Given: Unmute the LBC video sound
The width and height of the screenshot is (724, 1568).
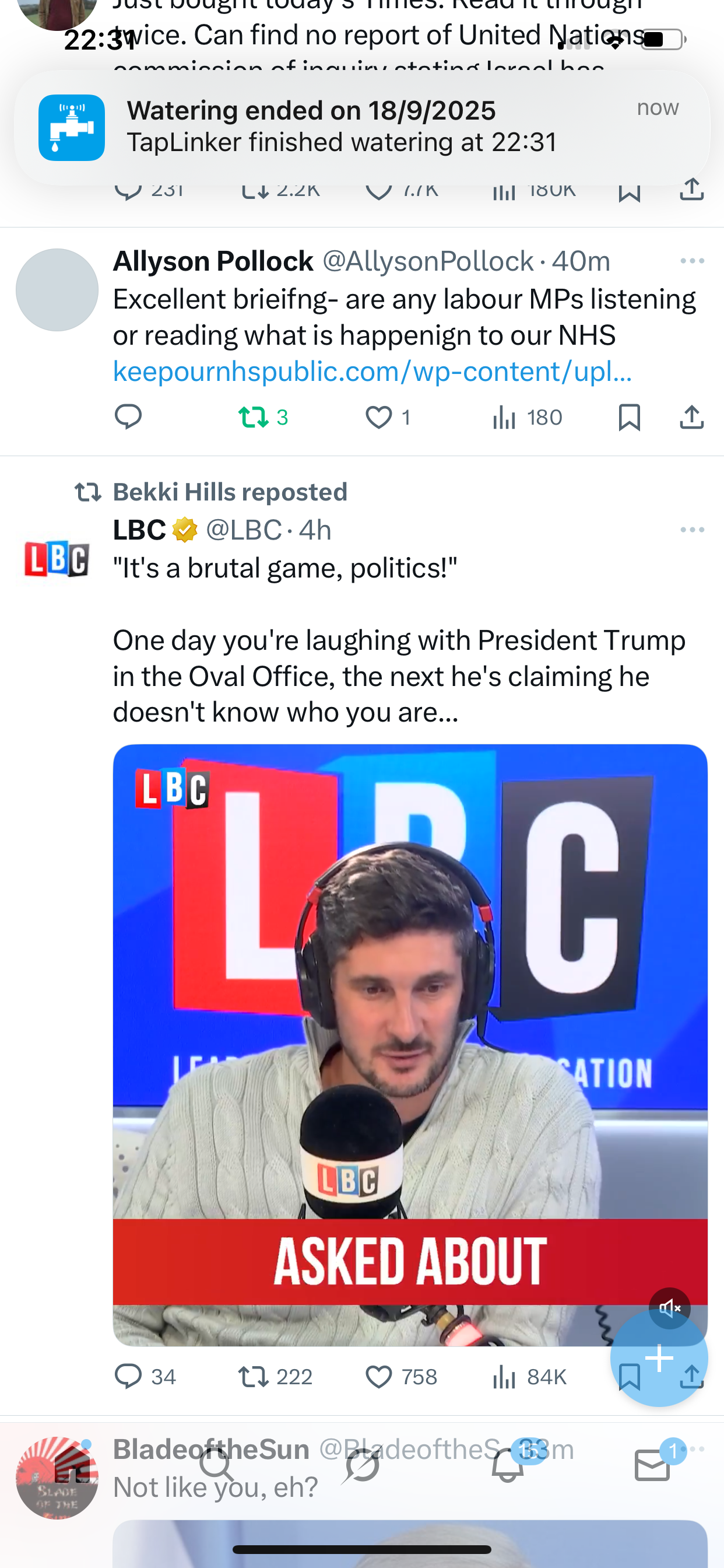Looking at the screenshot, I should point(669,1307).
